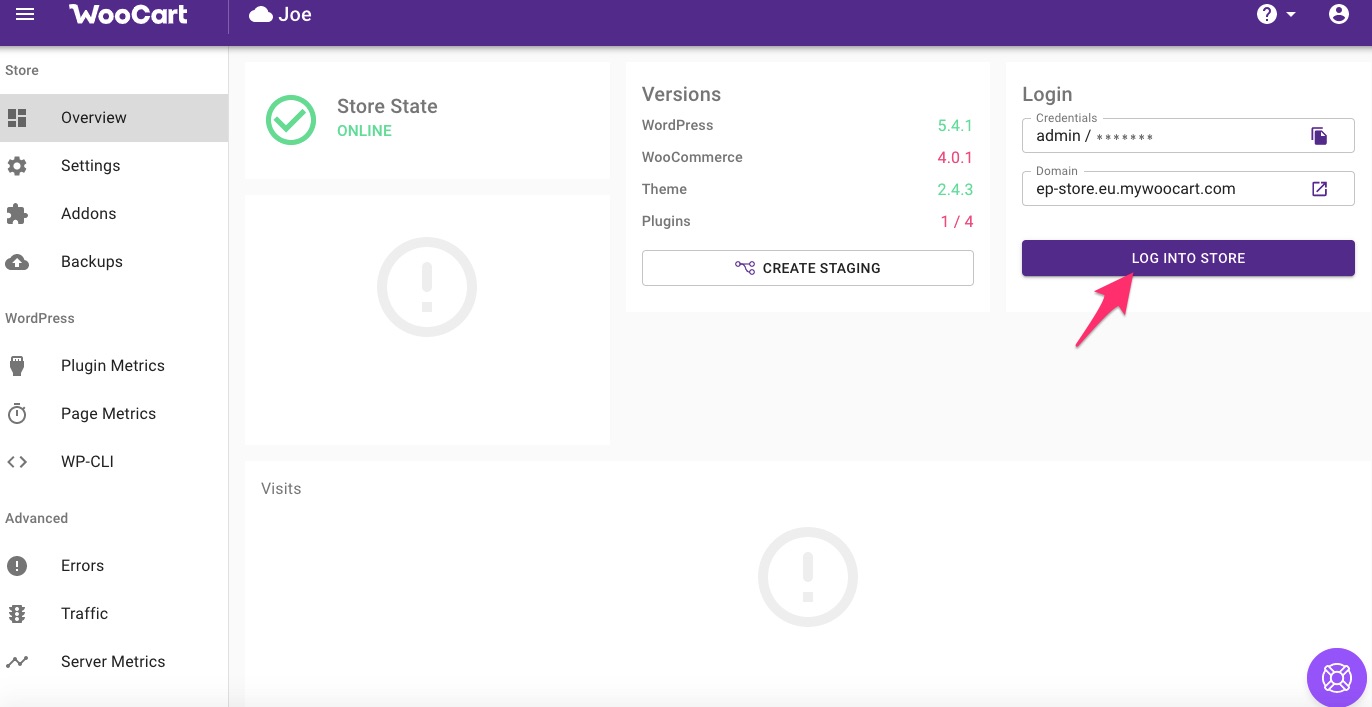1372x707 pixels.
Task: Open store domain in new tab icon
Action: (1319, 189)
